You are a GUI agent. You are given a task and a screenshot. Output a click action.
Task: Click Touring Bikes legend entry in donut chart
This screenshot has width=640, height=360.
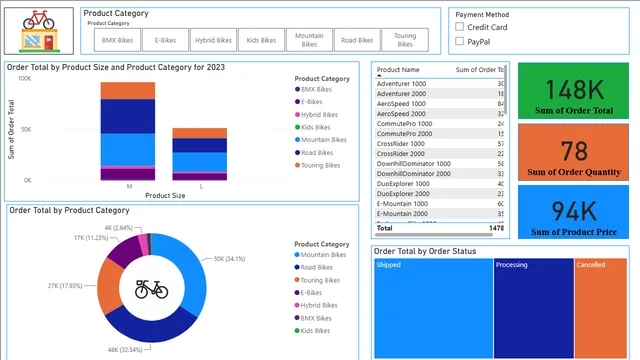[317, 280]
